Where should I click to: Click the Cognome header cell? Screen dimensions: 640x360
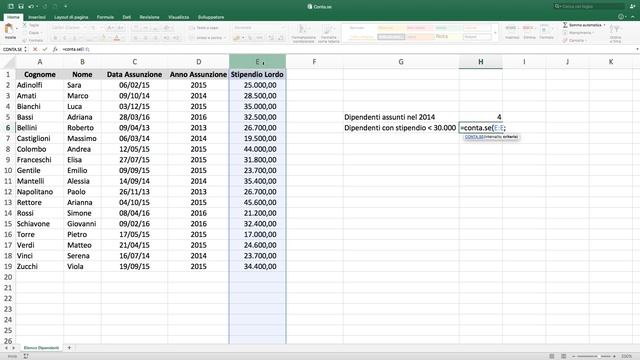point(40,74)
